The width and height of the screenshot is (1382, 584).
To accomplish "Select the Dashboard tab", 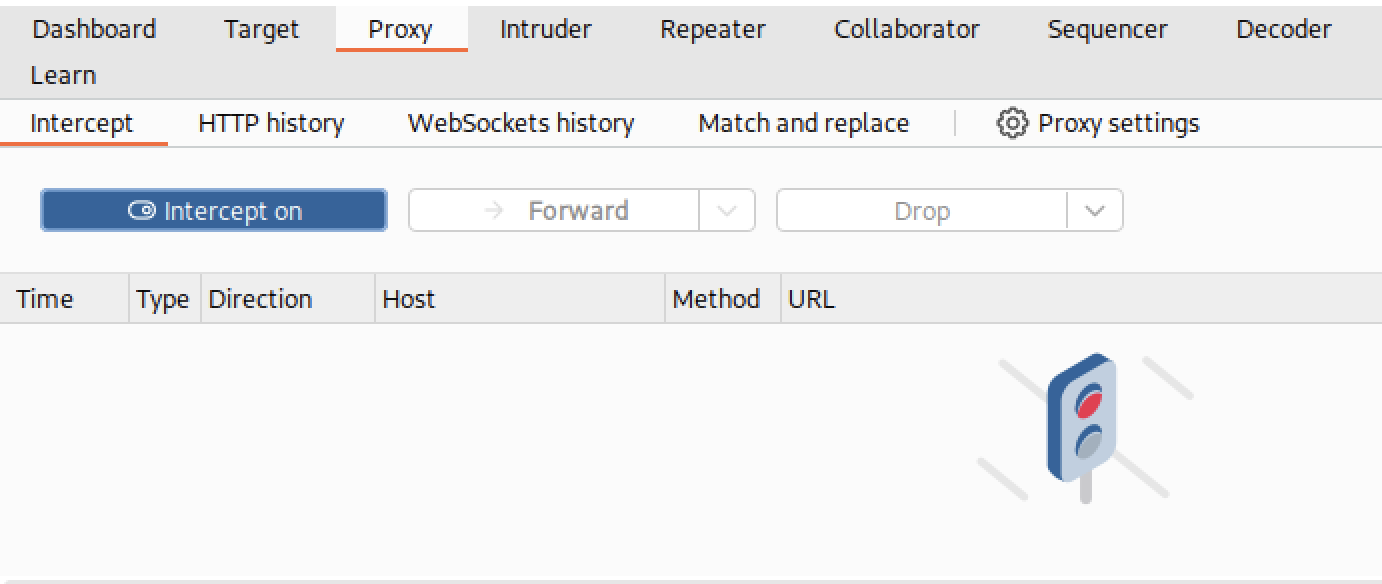I will (x=94, y=29).
